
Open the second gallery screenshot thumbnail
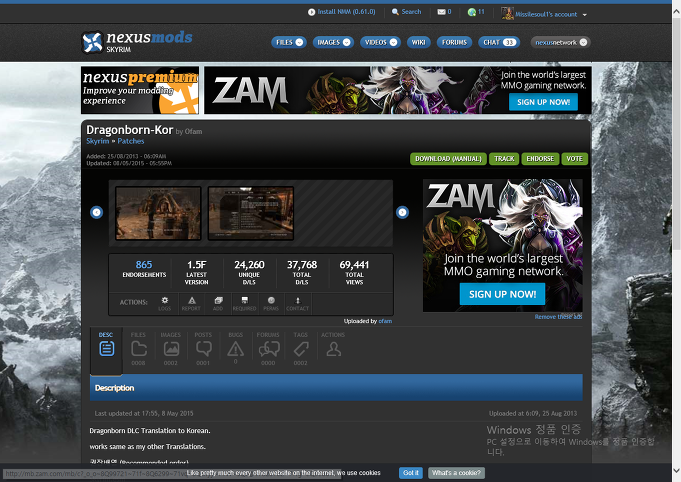point(251,213)
